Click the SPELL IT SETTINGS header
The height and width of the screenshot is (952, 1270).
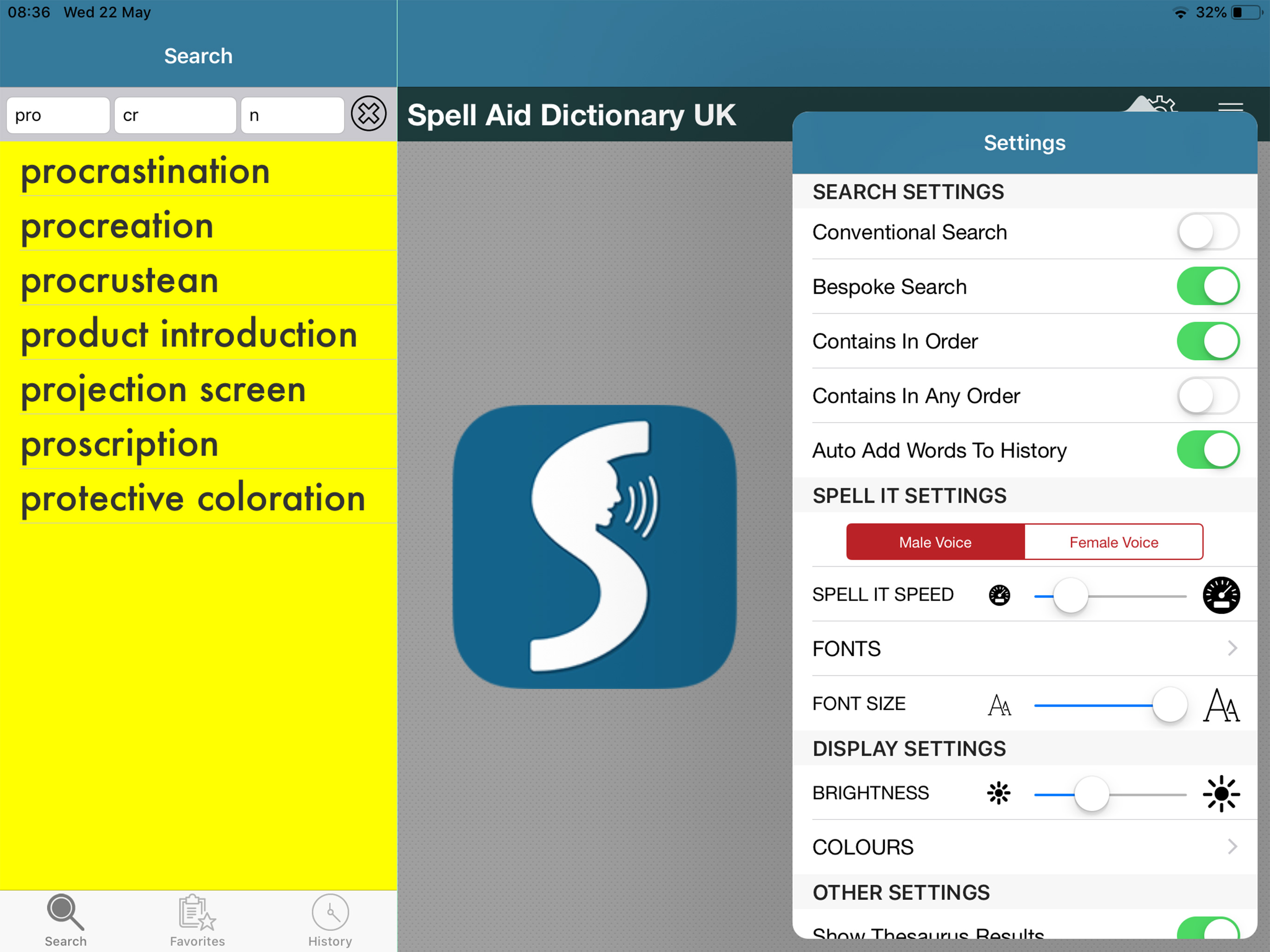tap(909, 496)
